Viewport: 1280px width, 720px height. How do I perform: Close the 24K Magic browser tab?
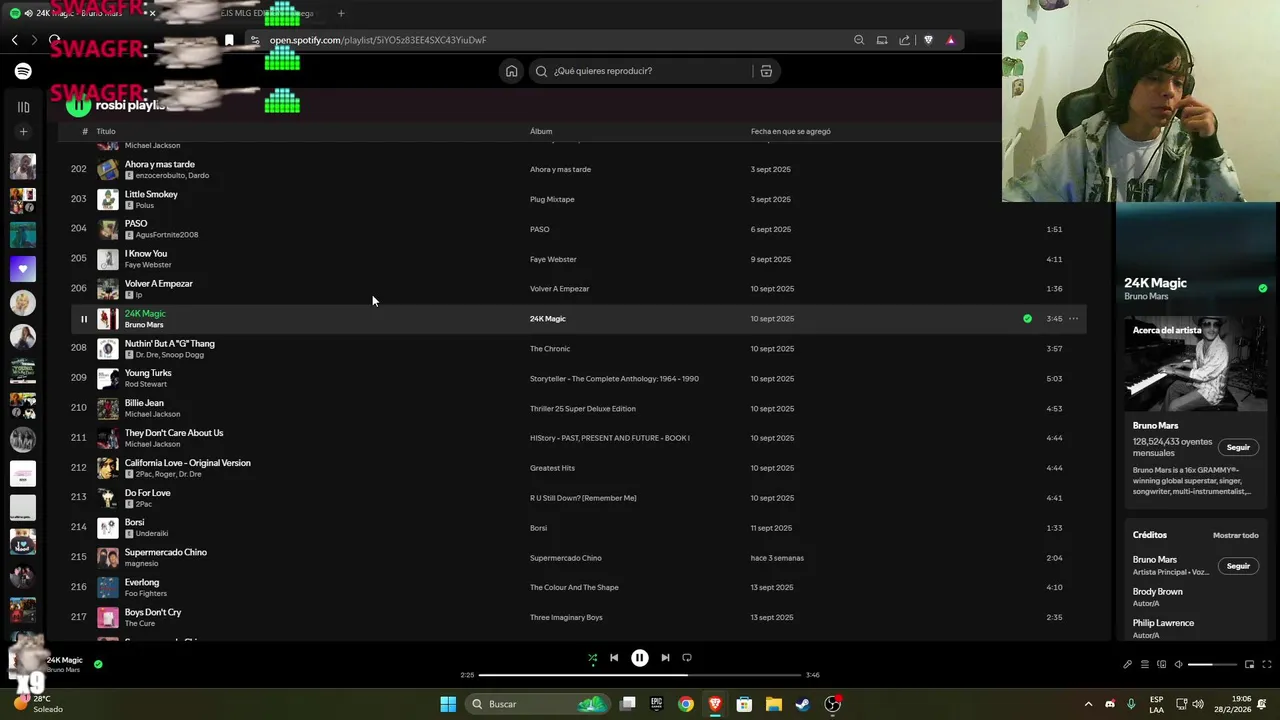pyautogui.click(x=152, y=13)
